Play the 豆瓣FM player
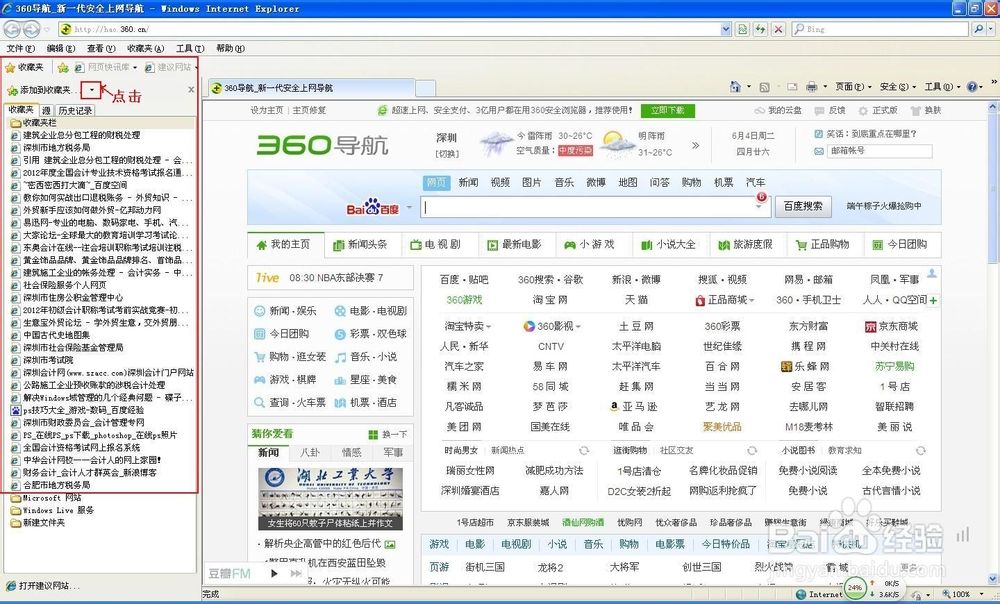1000x604 pixels. tap(273, 573)
